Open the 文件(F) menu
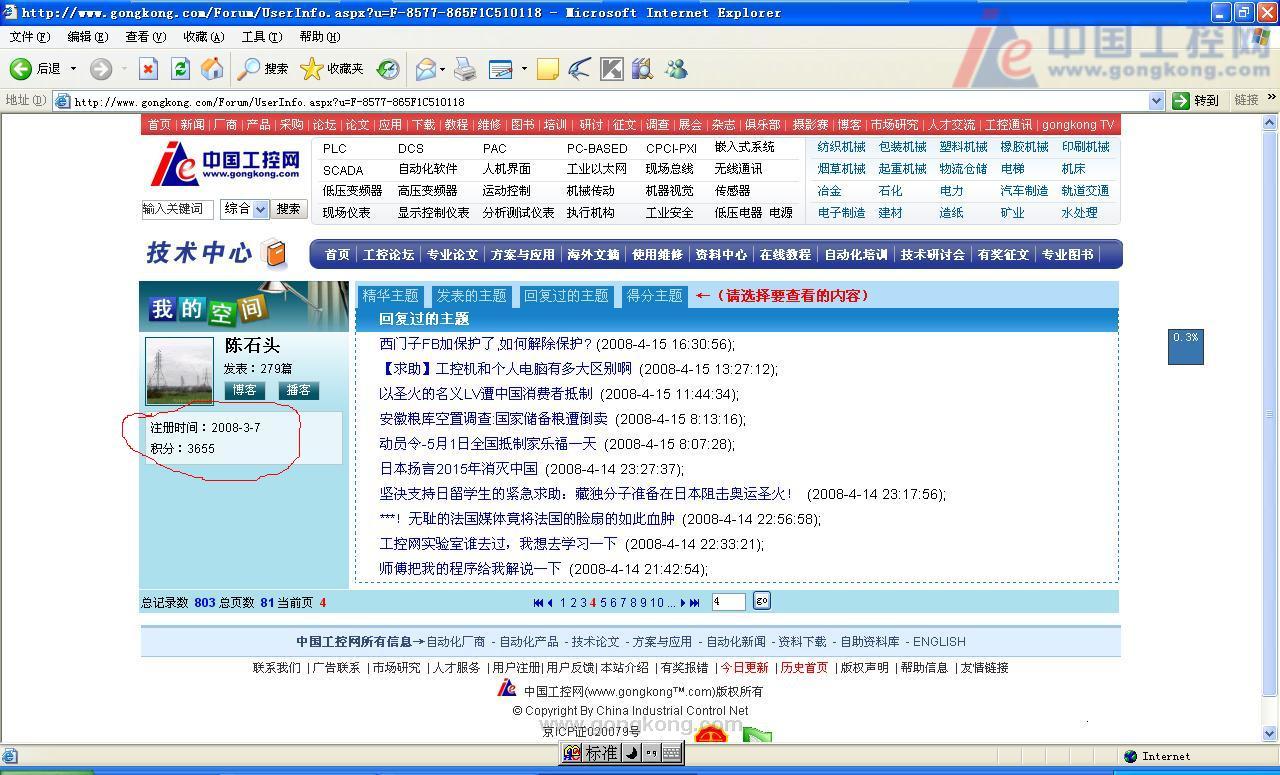The width and height of the screenshot is (1280, 775). point(30,37)
